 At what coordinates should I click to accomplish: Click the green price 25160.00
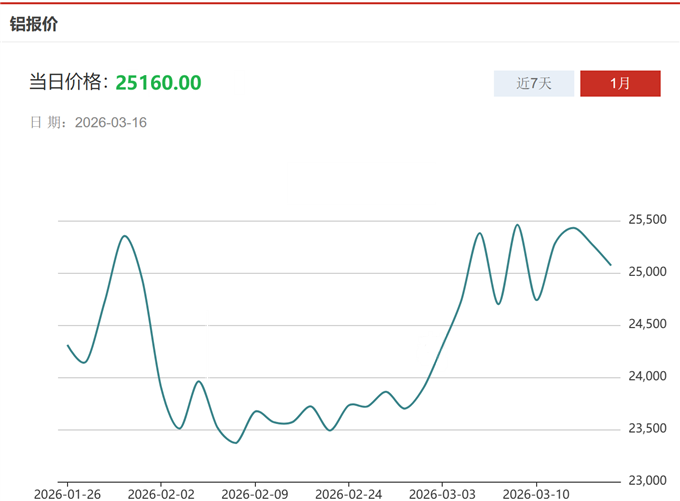(158, 82)
